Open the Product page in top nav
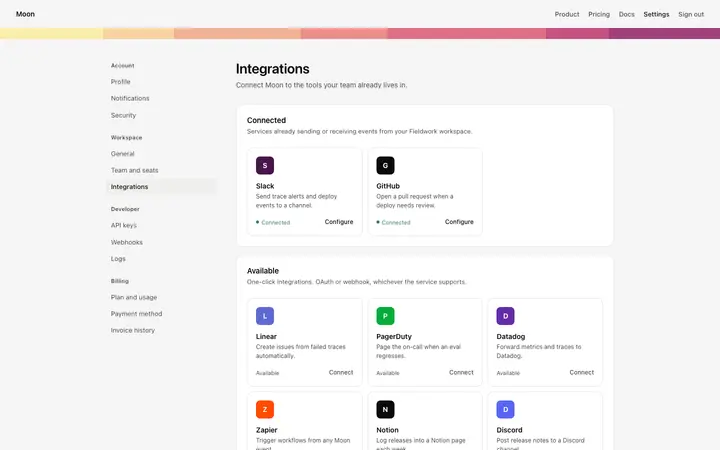Screen dimensions: 720x450 coord(567,14)
